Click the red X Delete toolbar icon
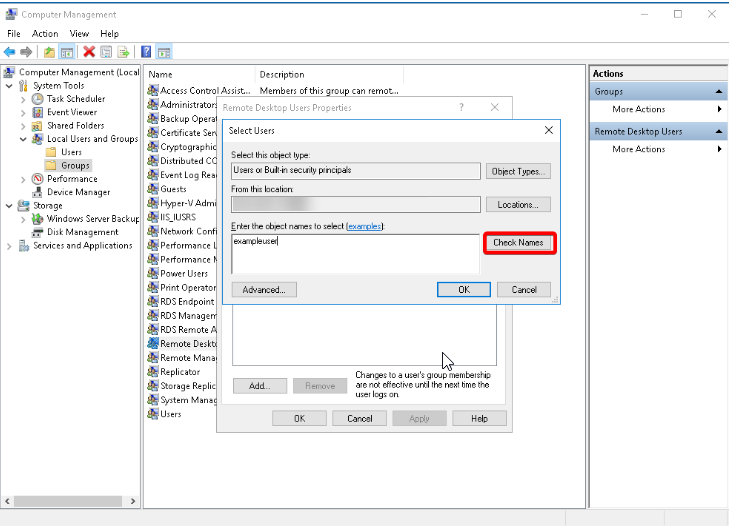730x527 pixels. point(89,52)
